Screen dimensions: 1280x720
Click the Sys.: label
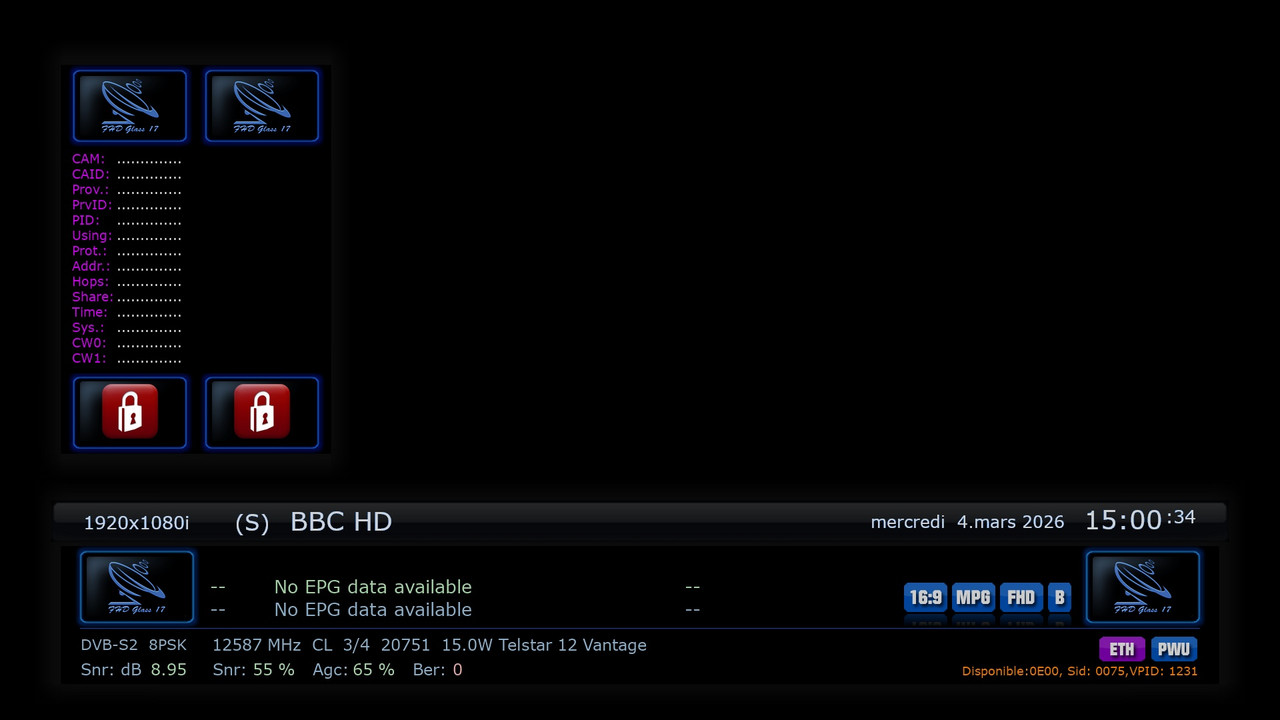(88, 328)
